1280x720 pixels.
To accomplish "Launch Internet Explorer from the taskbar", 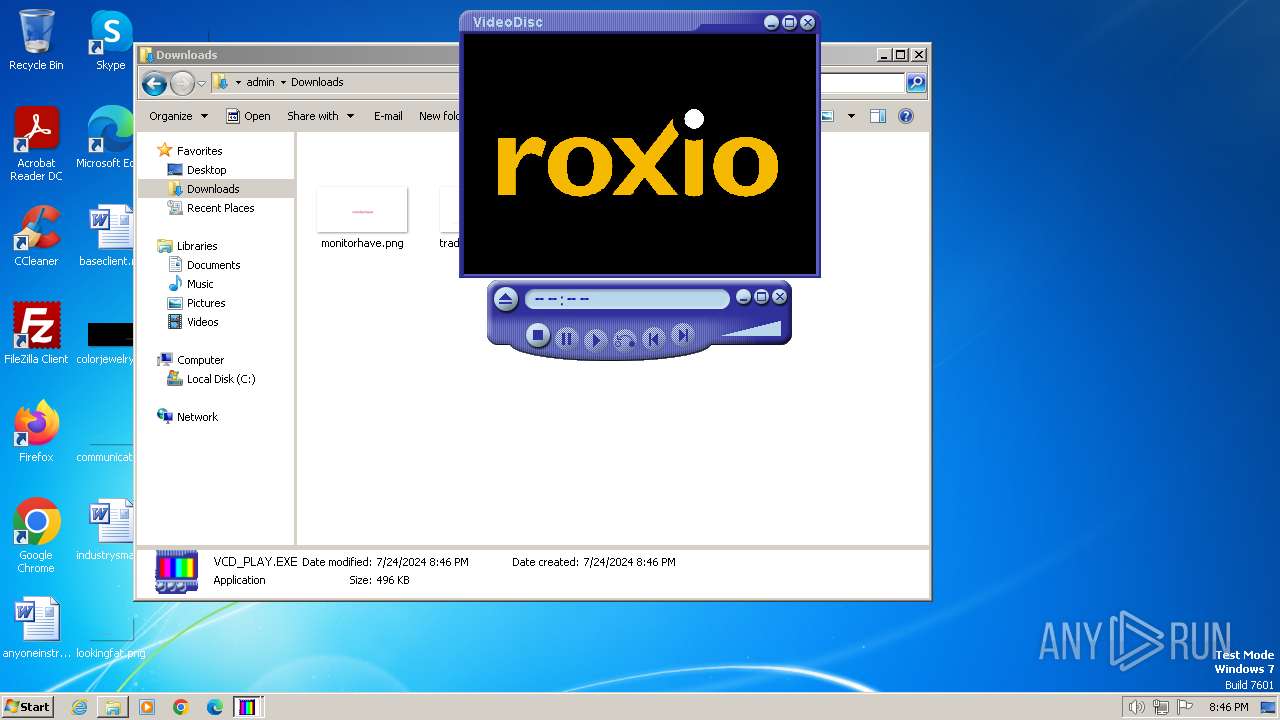I will coord(79,707).
